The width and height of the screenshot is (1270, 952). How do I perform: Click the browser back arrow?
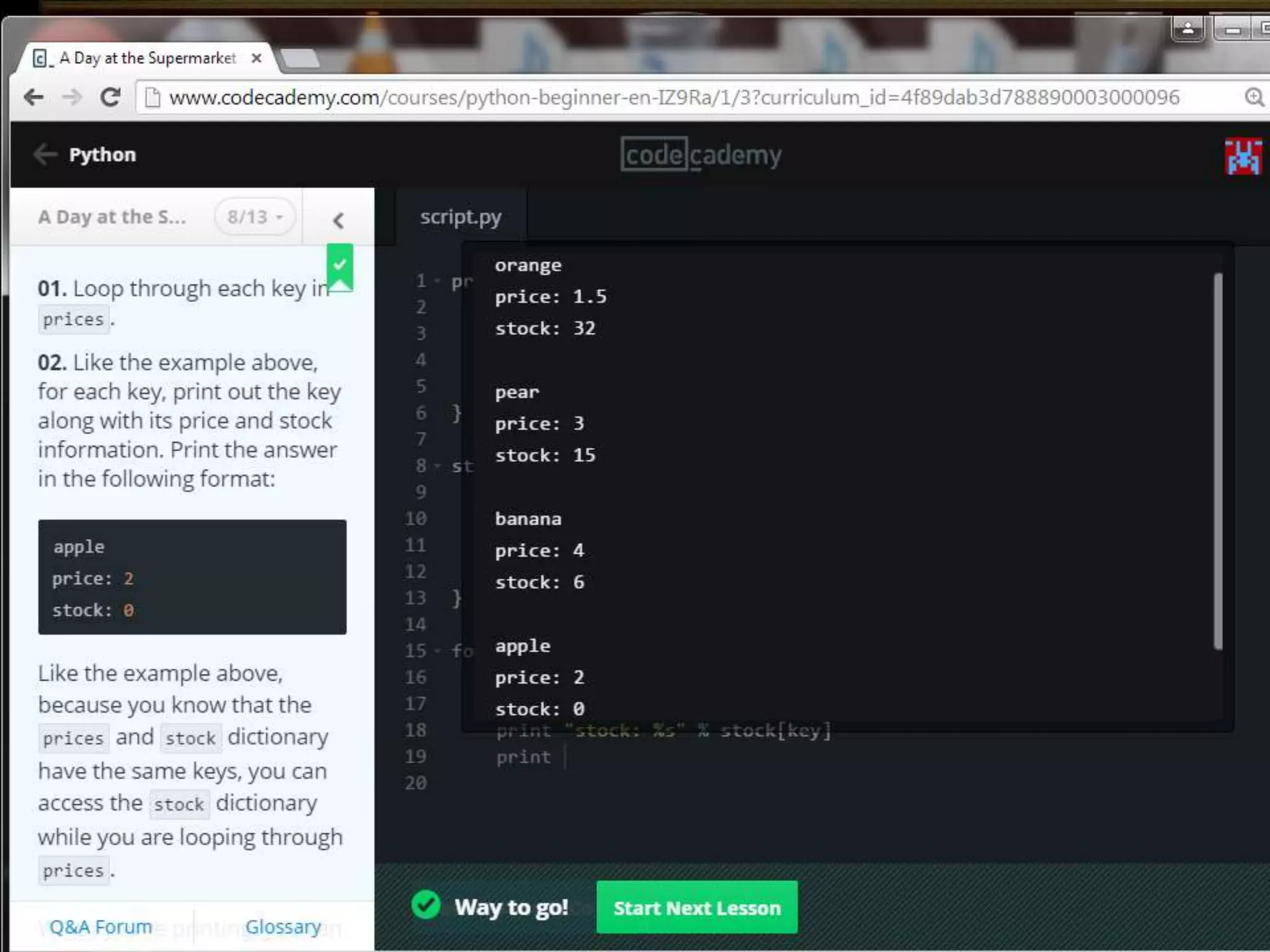coord(33,97)
